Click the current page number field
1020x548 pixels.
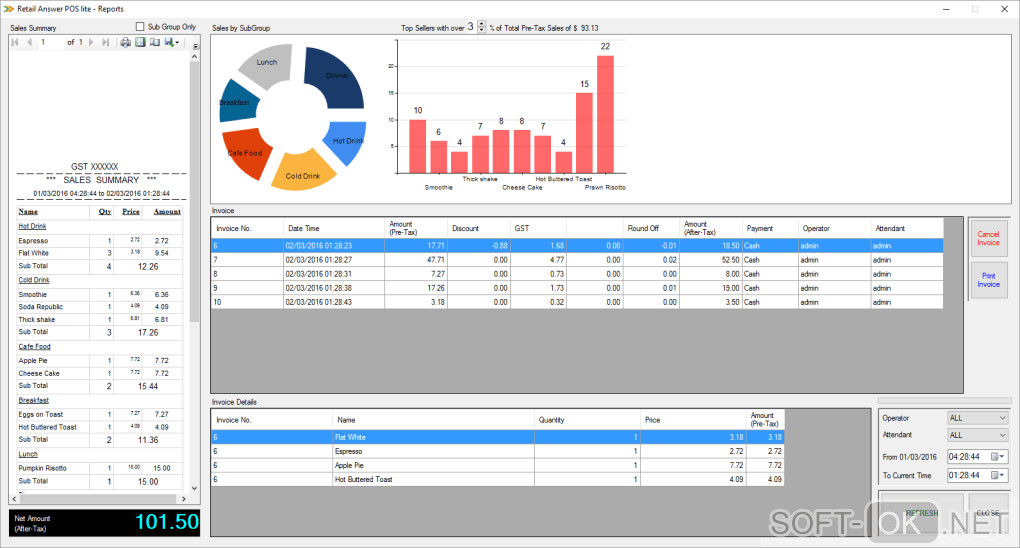point(51,42)
